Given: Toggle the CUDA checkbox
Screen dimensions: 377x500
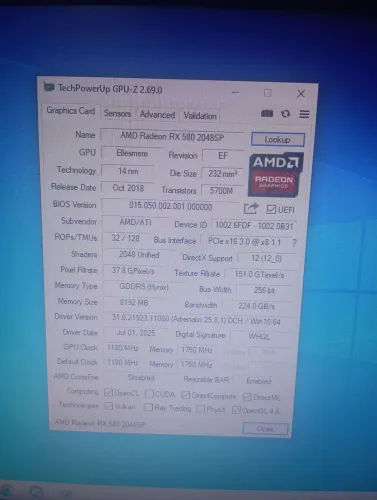Looking at the screenshot, I should (x=149, y=394).
